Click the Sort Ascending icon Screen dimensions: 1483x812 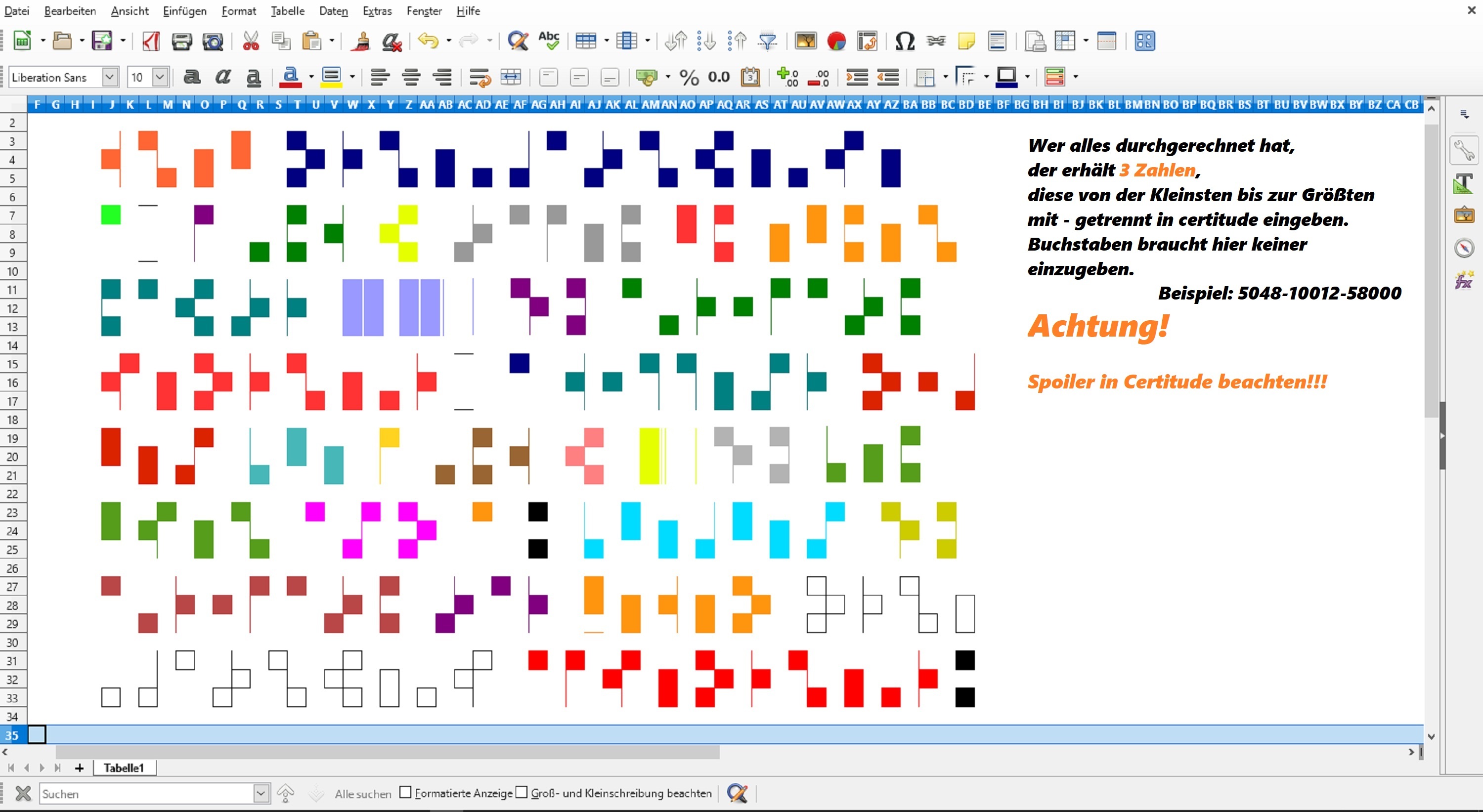(706, 42)
